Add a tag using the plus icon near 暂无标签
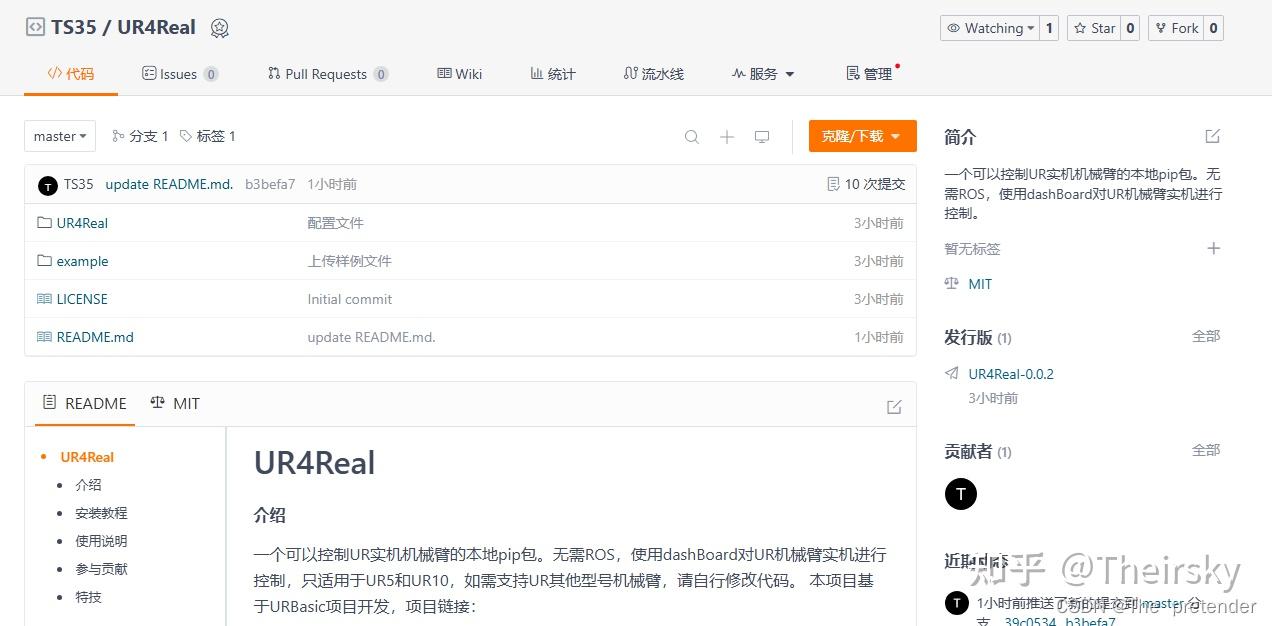The height and width of the screenshot is (626, 1272). point(1213,248)
